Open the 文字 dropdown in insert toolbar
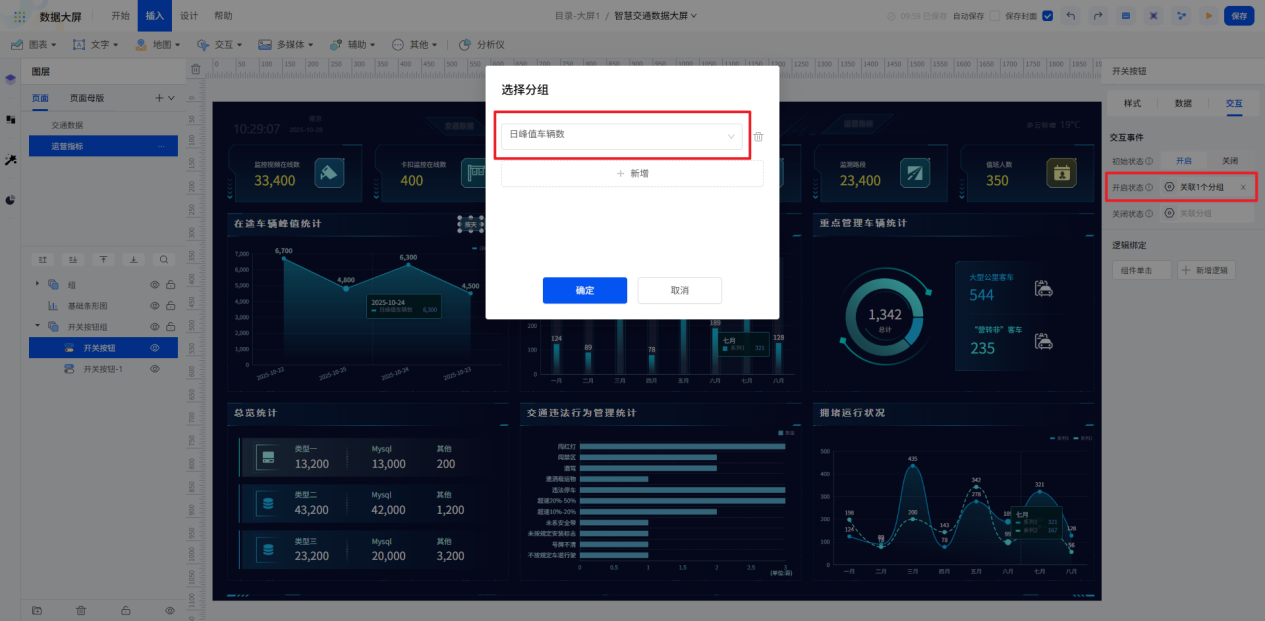 click(96, 44)
